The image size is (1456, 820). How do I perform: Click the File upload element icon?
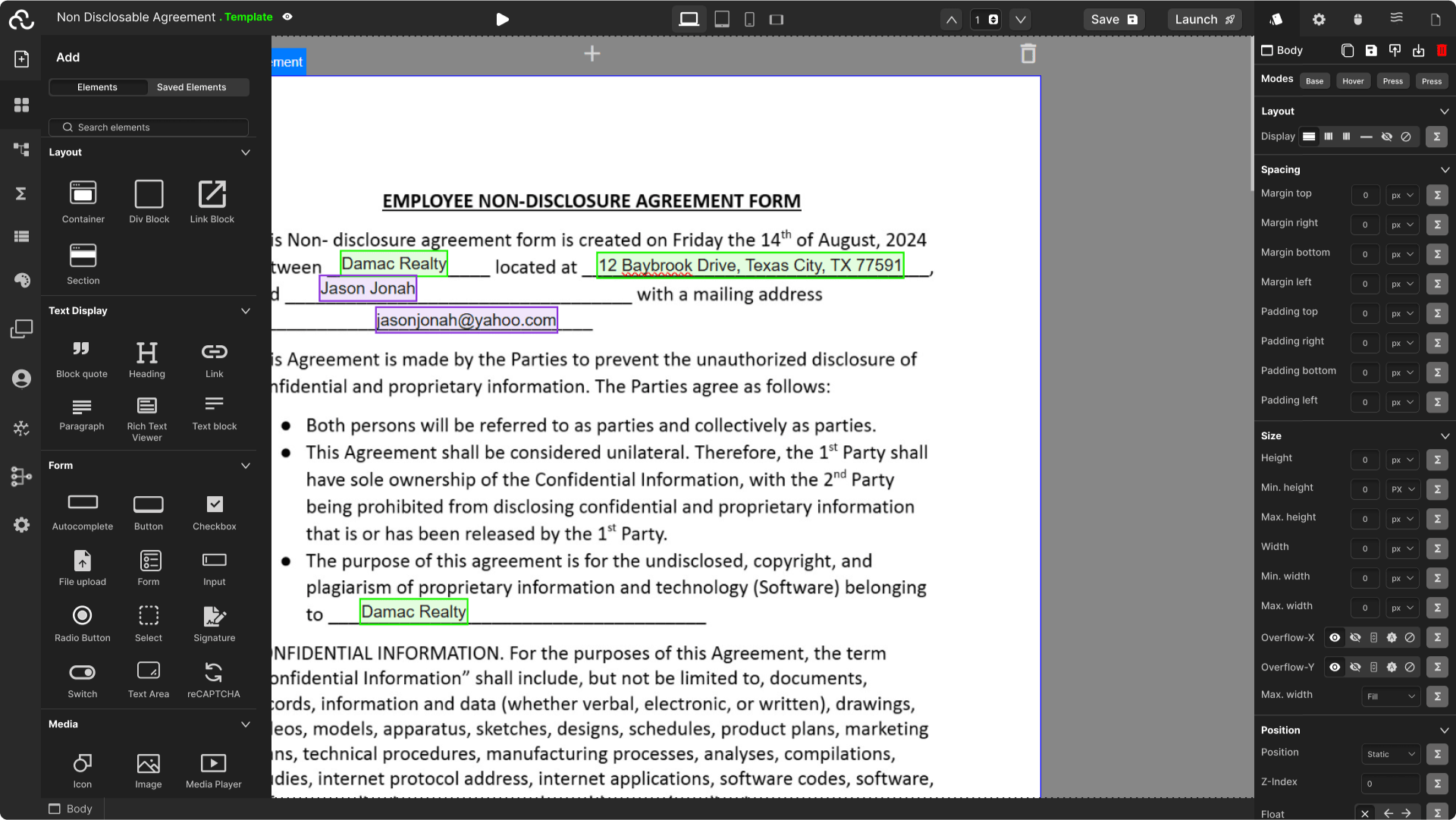coord(83,561)
